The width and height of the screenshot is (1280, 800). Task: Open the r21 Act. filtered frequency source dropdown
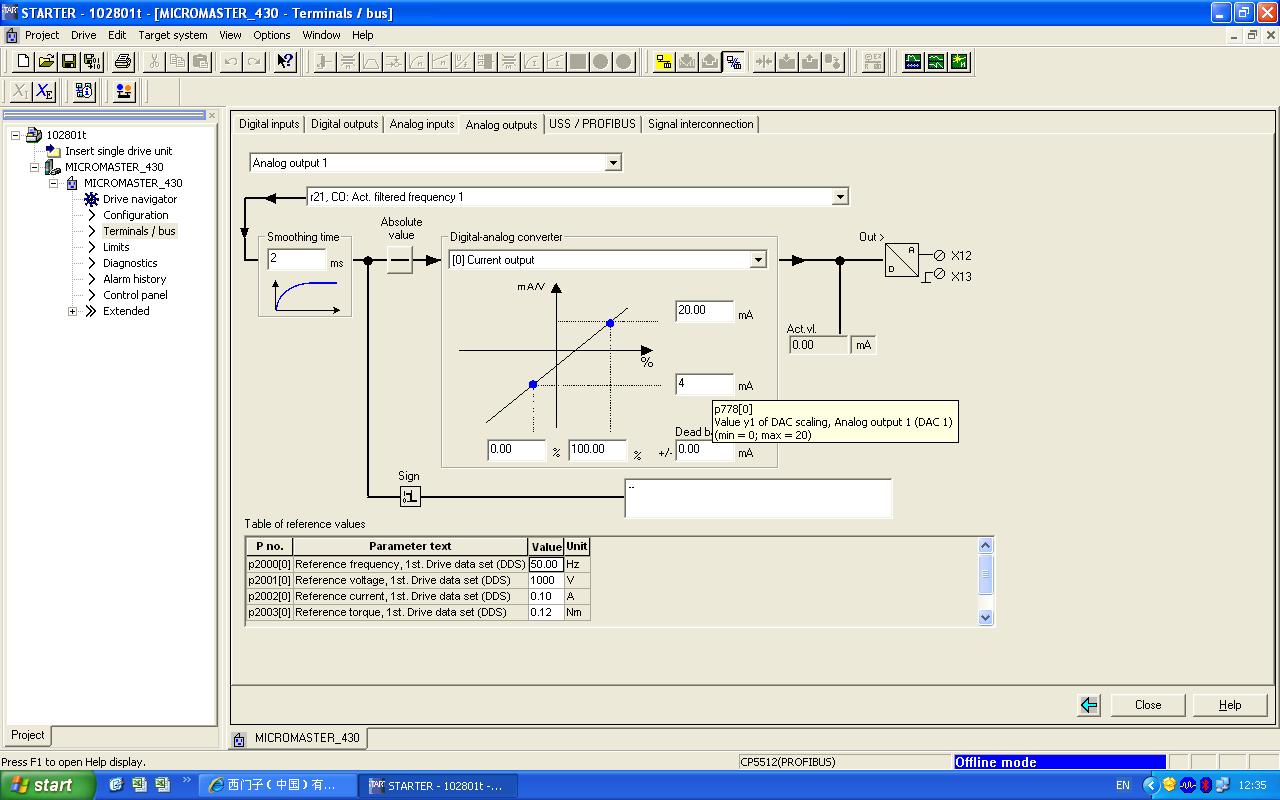point(841,197)
